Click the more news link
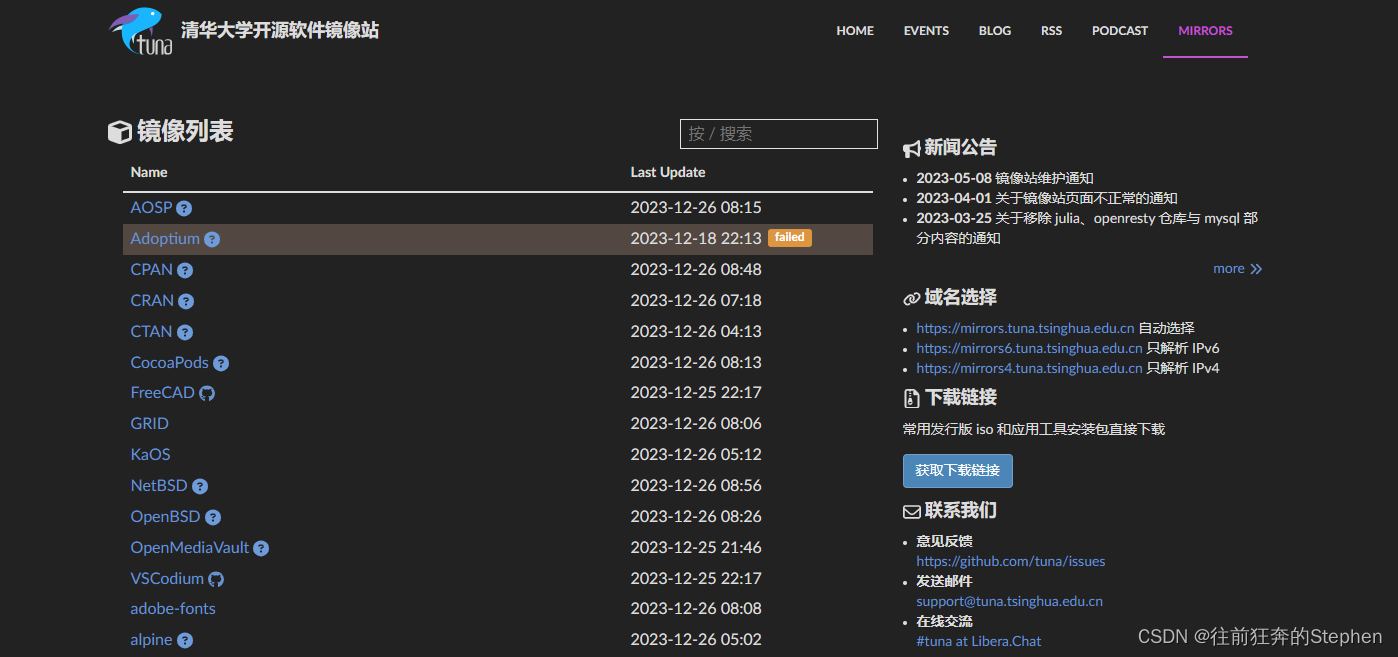This screenshot has height=657, width=1398. (x=1238, y=269)
